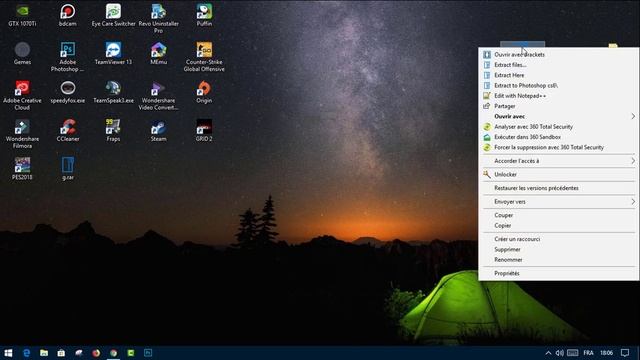This screenshot has width=640, height=360.
Task: Open the Action Center notifications
Action: pos(625,353)
